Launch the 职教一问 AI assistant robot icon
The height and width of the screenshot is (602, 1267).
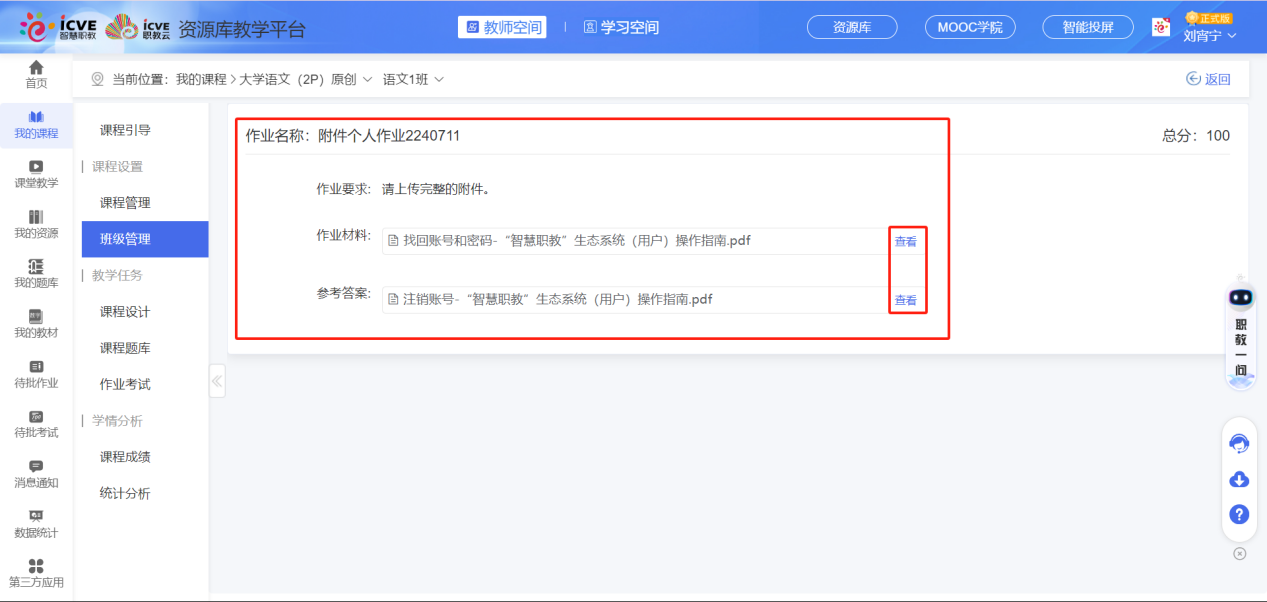coord(1239,295)
